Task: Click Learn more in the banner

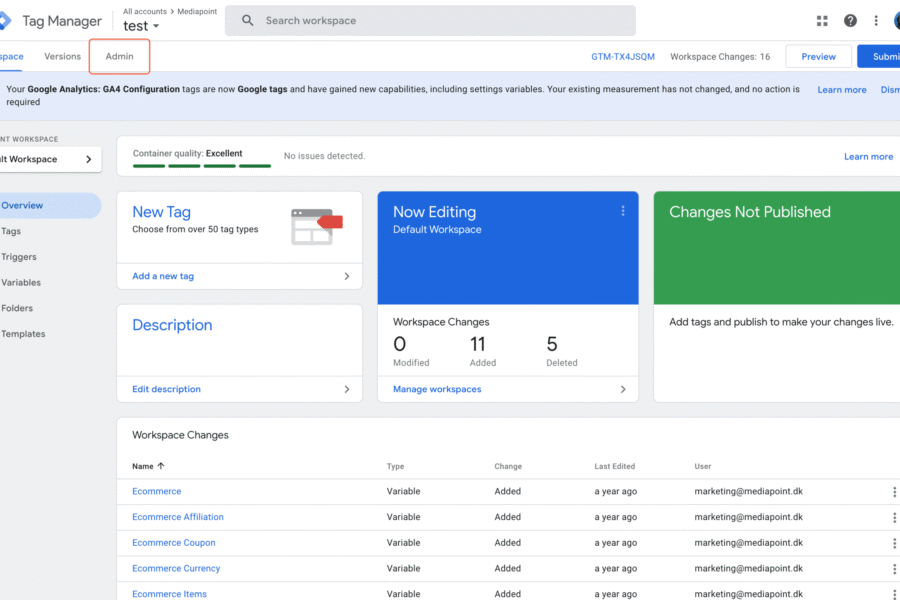Action: tap(842, 90)
